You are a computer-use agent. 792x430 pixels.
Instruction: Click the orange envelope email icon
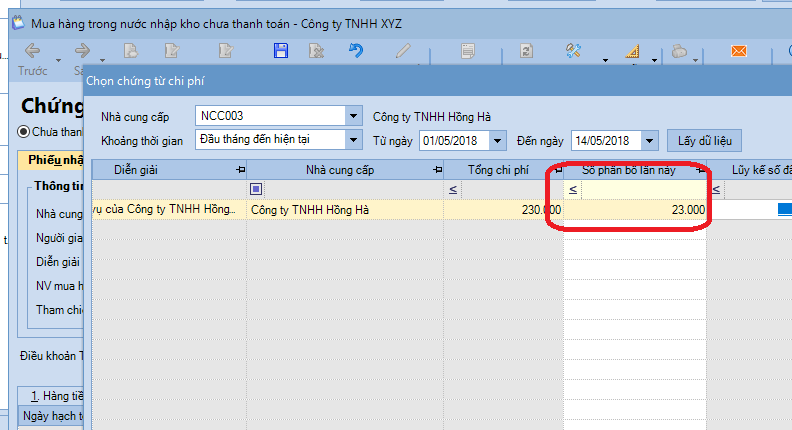point(739,51)
